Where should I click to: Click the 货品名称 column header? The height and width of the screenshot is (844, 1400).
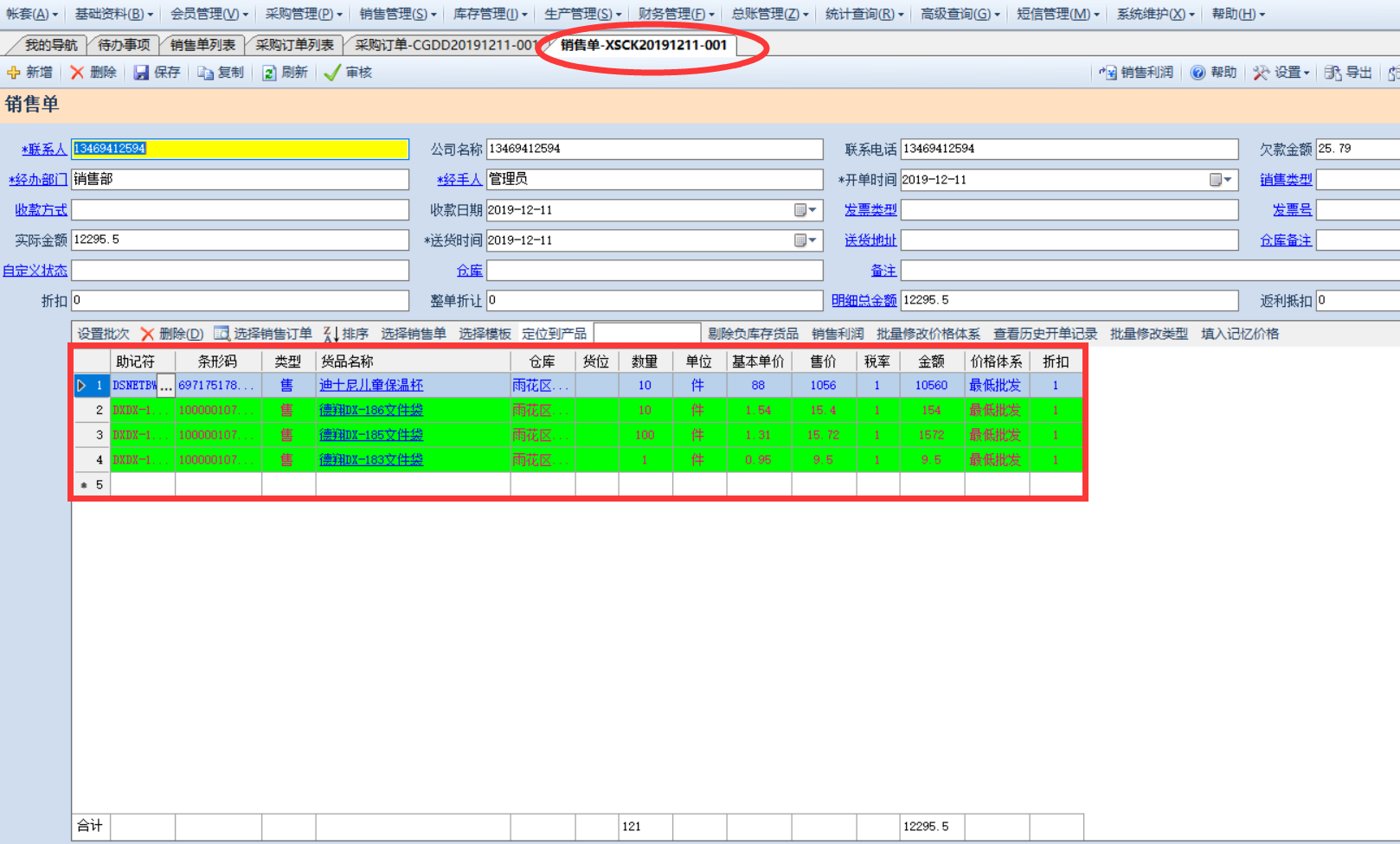click(x=413, y=361)
